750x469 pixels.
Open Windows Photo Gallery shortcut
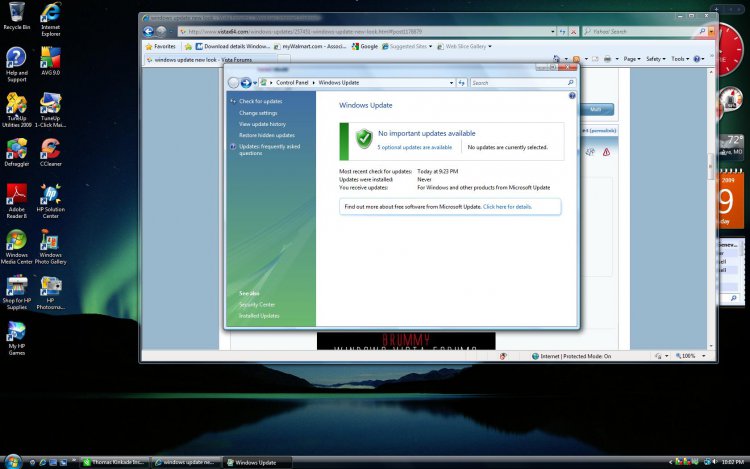(50, 247)
